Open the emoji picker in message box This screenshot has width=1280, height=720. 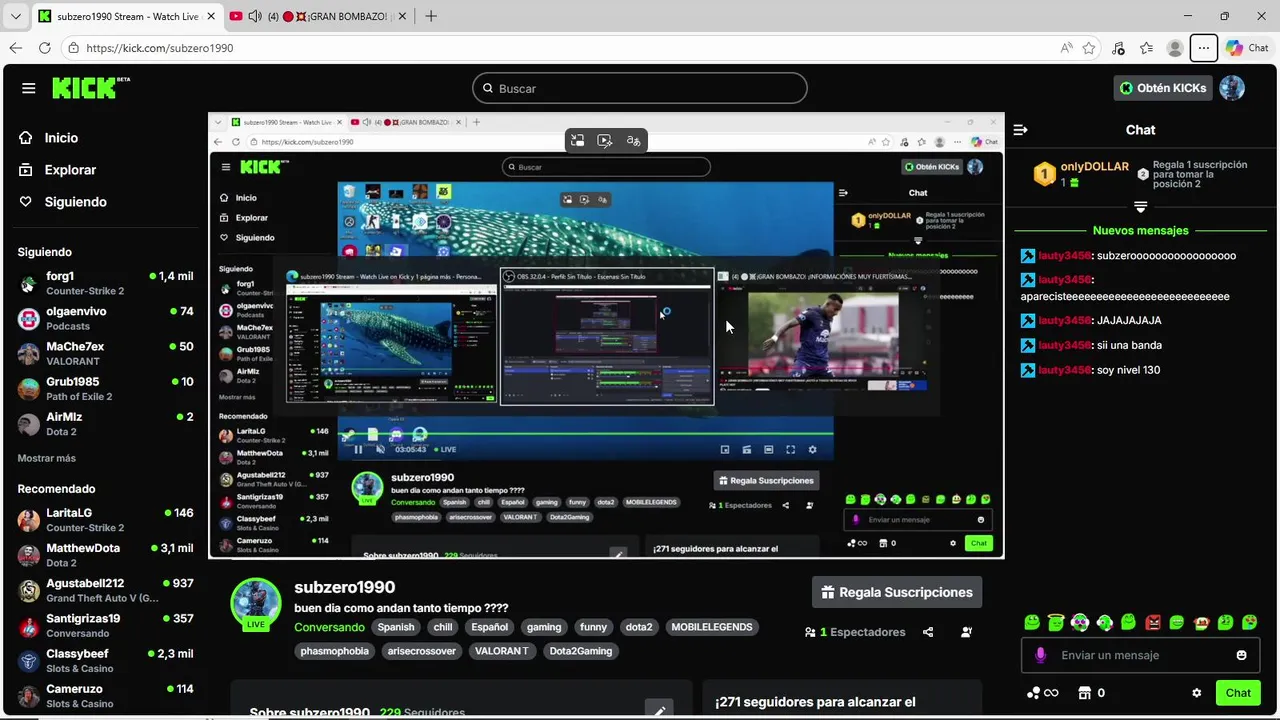point(1242,655)
